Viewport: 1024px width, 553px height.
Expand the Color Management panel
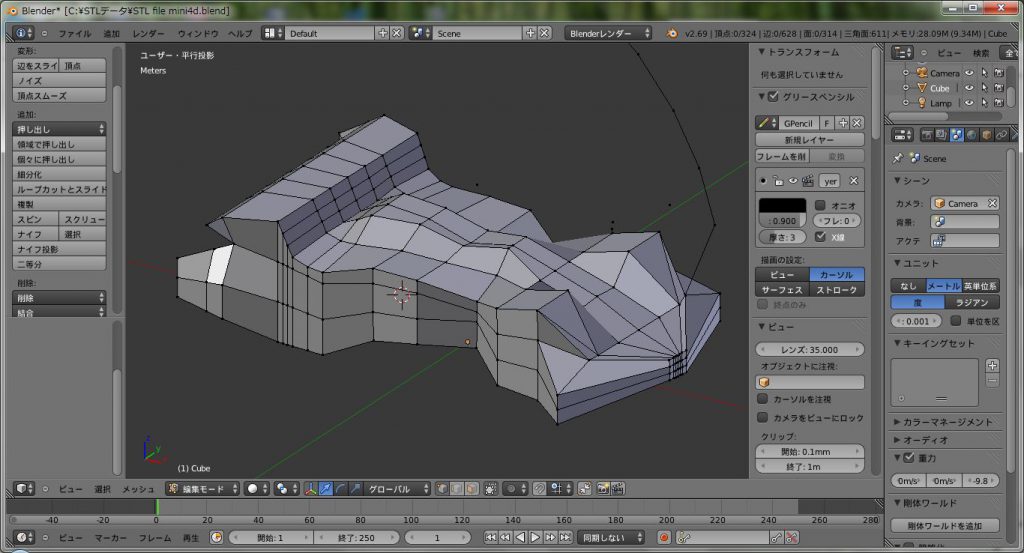(x=897, y=422)
